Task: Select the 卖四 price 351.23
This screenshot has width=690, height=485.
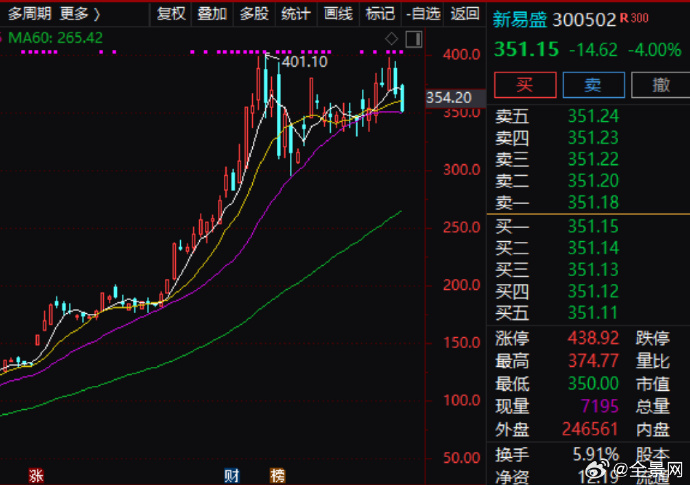Action: [x=593, y=138]
